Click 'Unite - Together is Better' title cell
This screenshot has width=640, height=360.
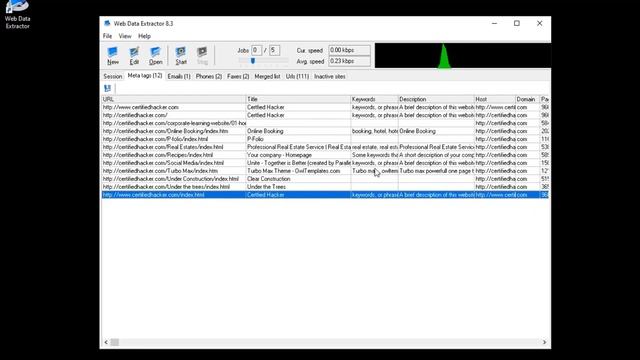tap(298, 163)
